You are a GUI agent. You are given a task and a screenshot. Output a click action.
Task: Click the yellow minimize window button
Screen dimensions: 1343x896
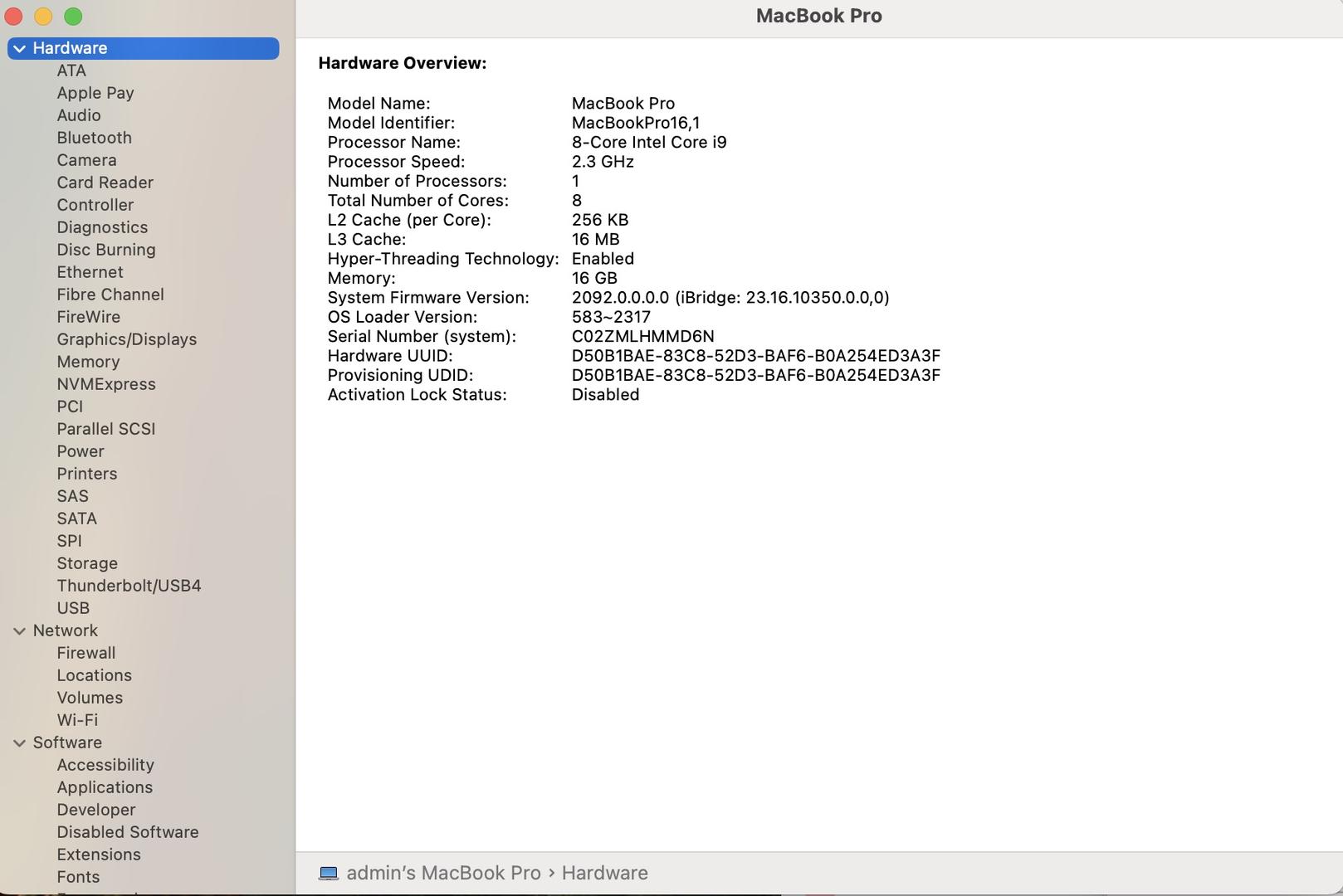click(43, 17)
